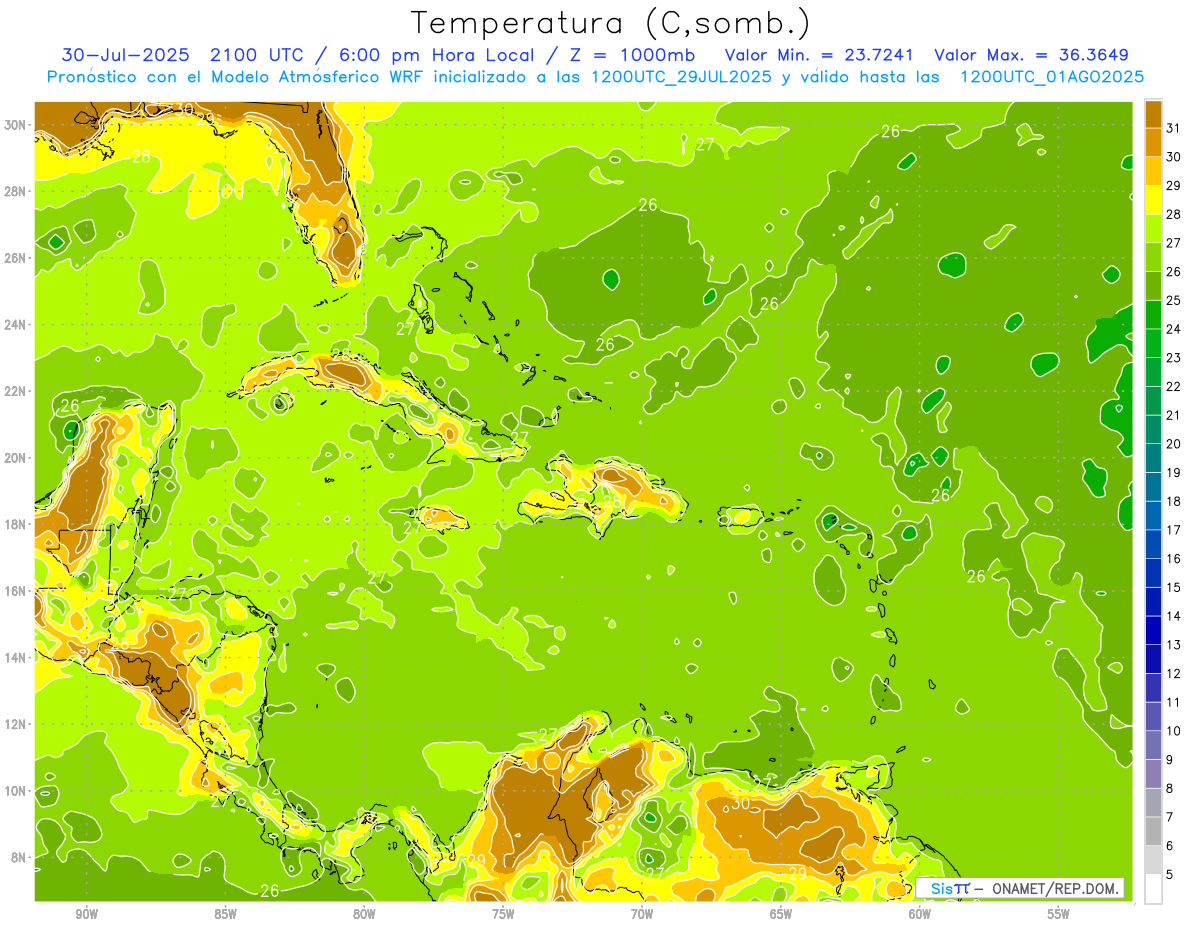Click the '60W' longitude axis label
Screen dimensions: 1200x927
pyautogui.click(x=920, y=914)
